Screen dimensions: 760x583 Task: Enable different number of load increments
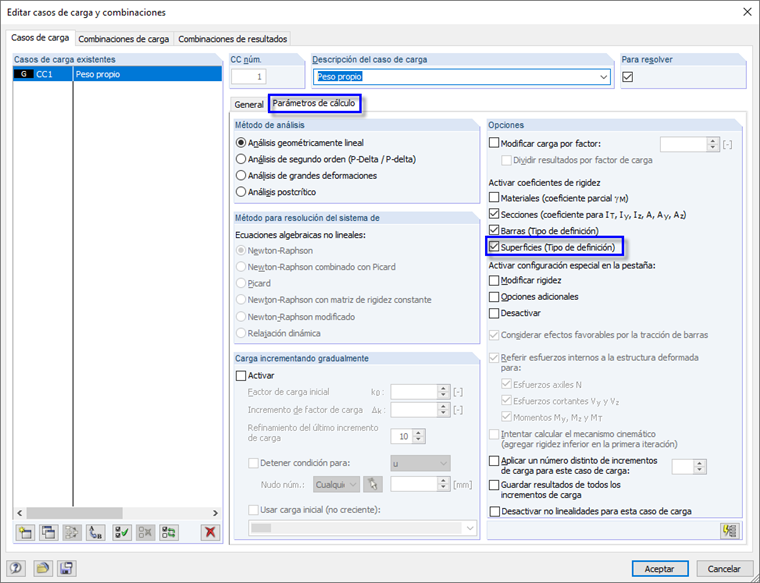click(x=494, y=460)
